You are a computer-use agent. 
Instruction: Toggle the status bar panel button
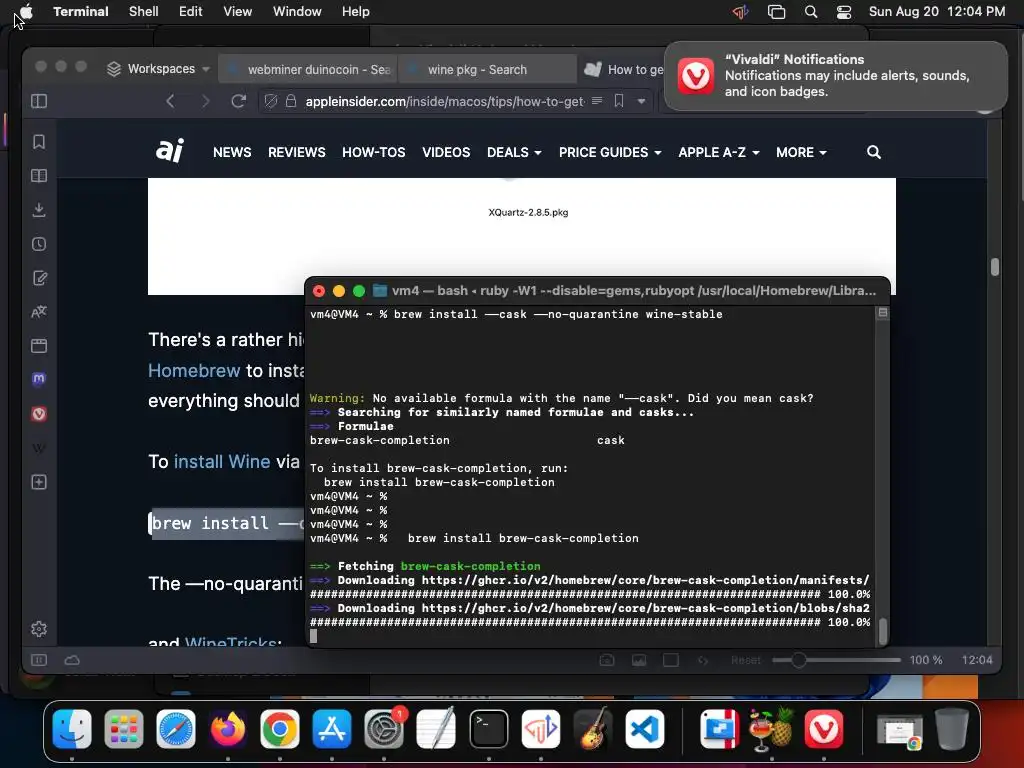(x=39, y=660)
